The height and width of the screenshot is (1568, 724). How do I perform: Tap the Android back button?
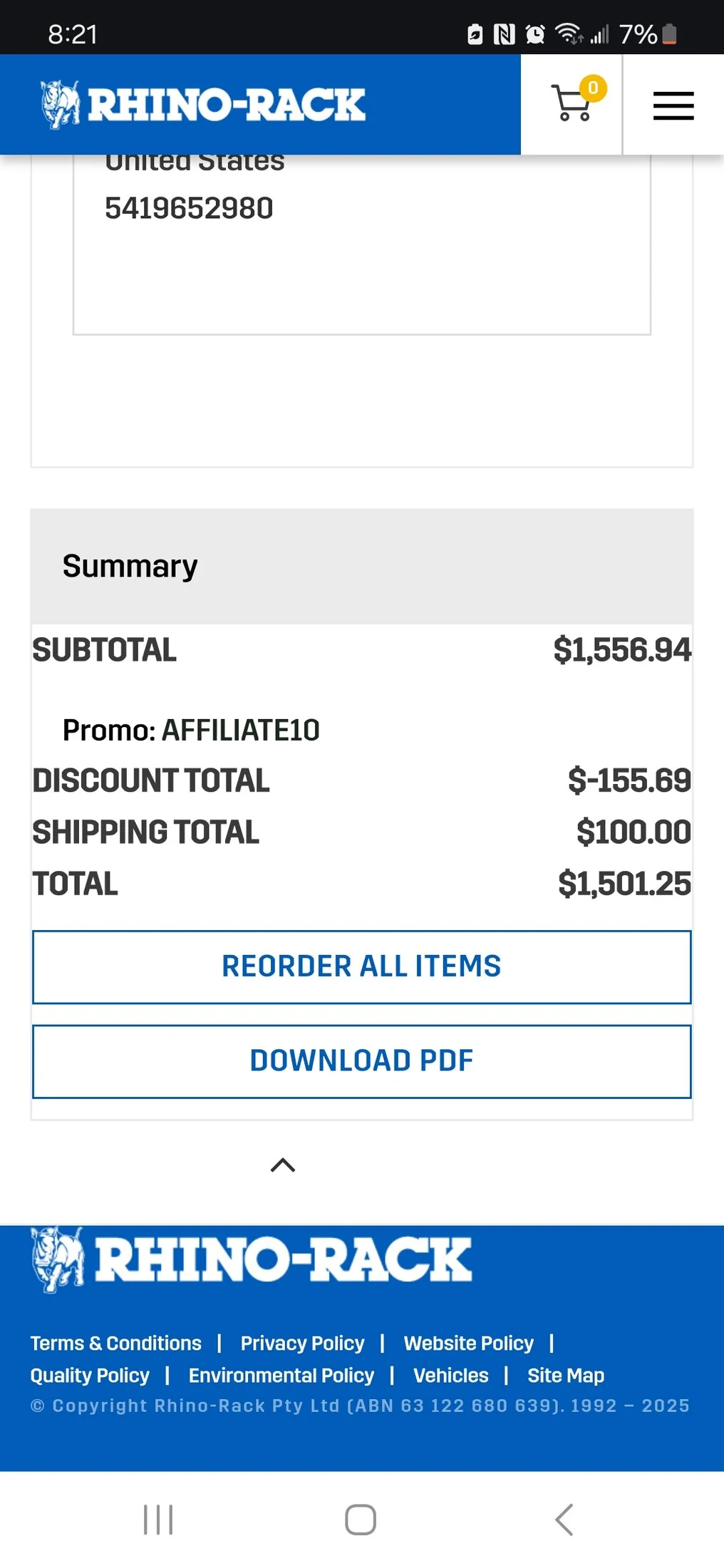pos(564,1520)
